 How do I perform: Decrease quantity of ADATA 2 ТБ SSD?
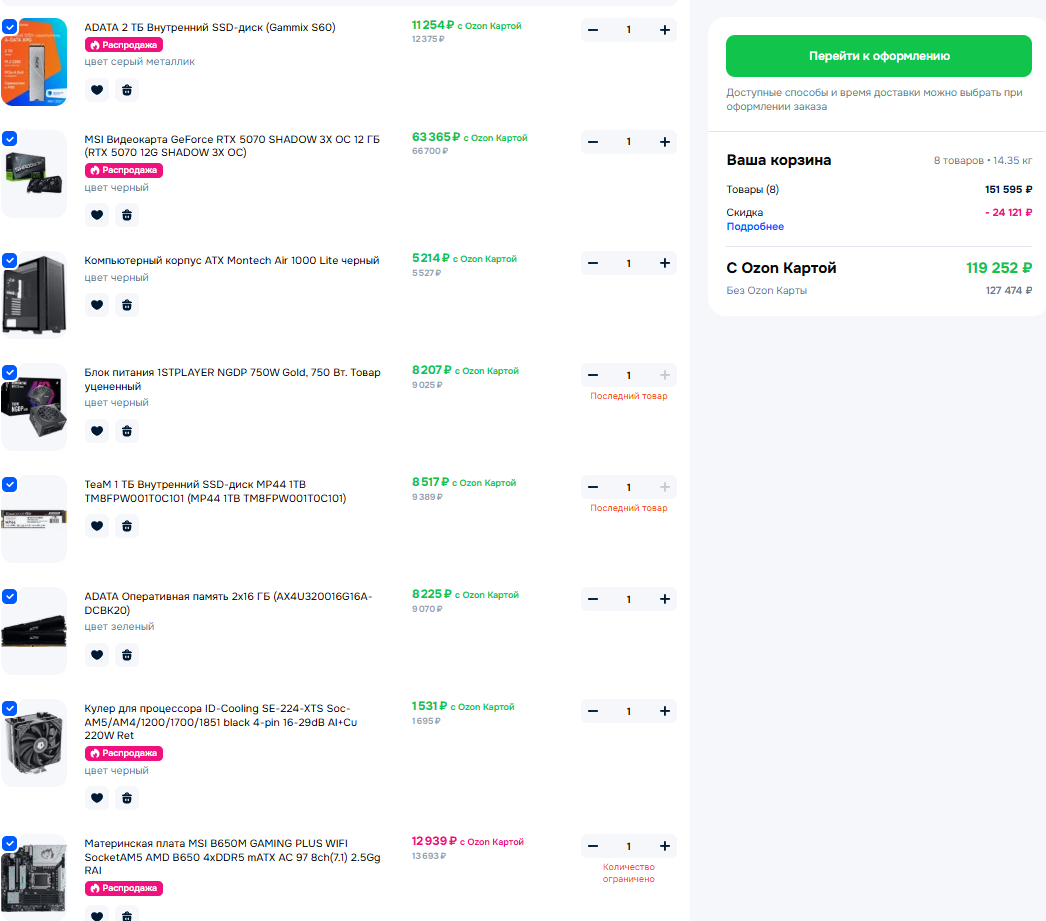(x=593, y=30)
